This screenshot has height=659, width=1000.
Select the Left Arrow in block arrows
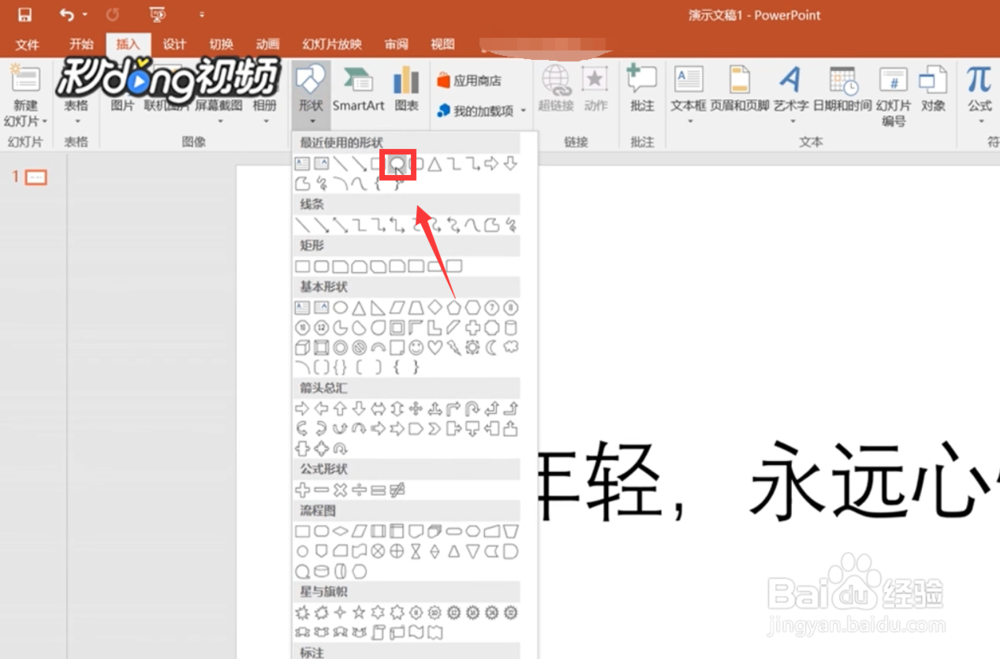(x=321, y=409)
